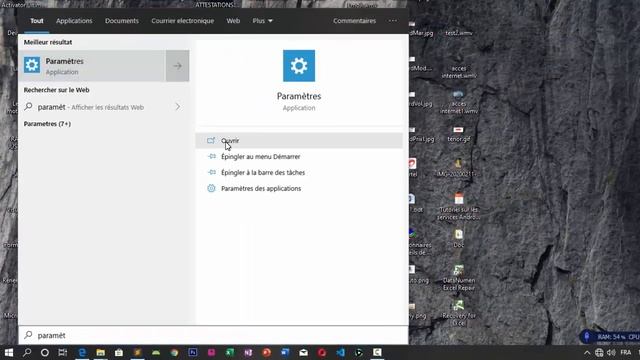Open Word from the taskbar
This screenshot has height=360, width=640.
(x=285, y=352)
